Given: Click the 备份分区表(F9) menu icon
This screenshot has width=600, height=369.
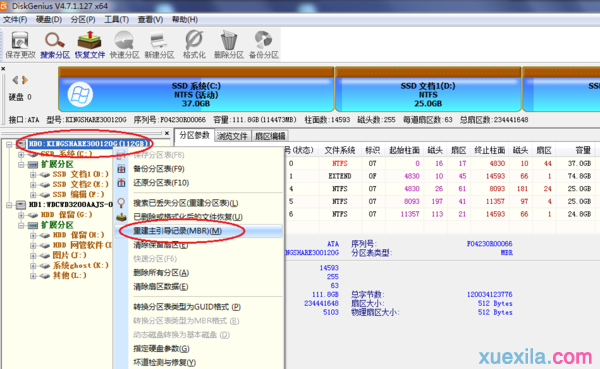Looking at the screenshot, I should tap(121, 169).
